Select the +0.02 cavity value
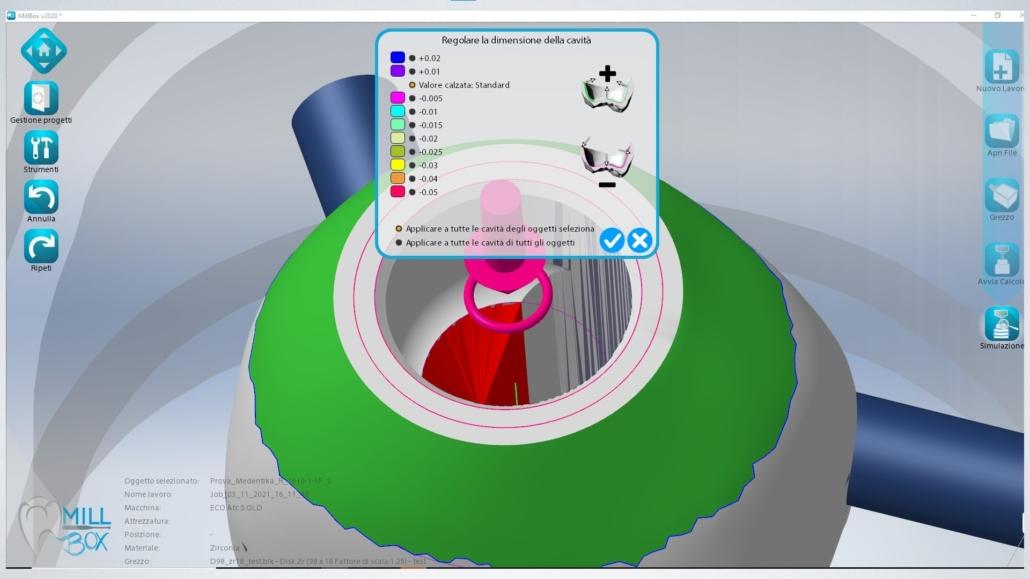Image resolution: width=1030 pixels, height=579 pixels. click(412, 59)
